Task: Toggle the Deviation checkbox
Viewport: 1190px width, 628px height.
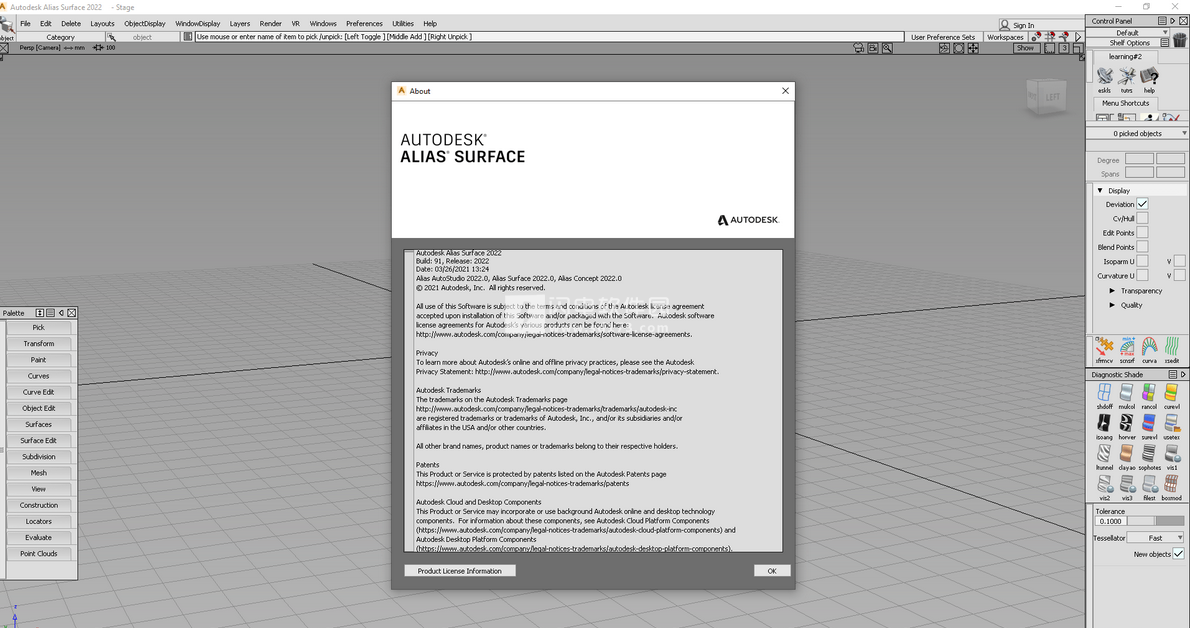Action: tap(1142, 204)
